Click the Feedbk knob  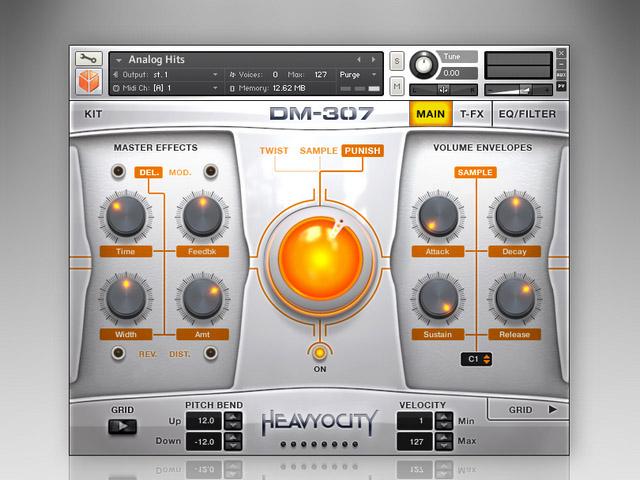[202, 216]
